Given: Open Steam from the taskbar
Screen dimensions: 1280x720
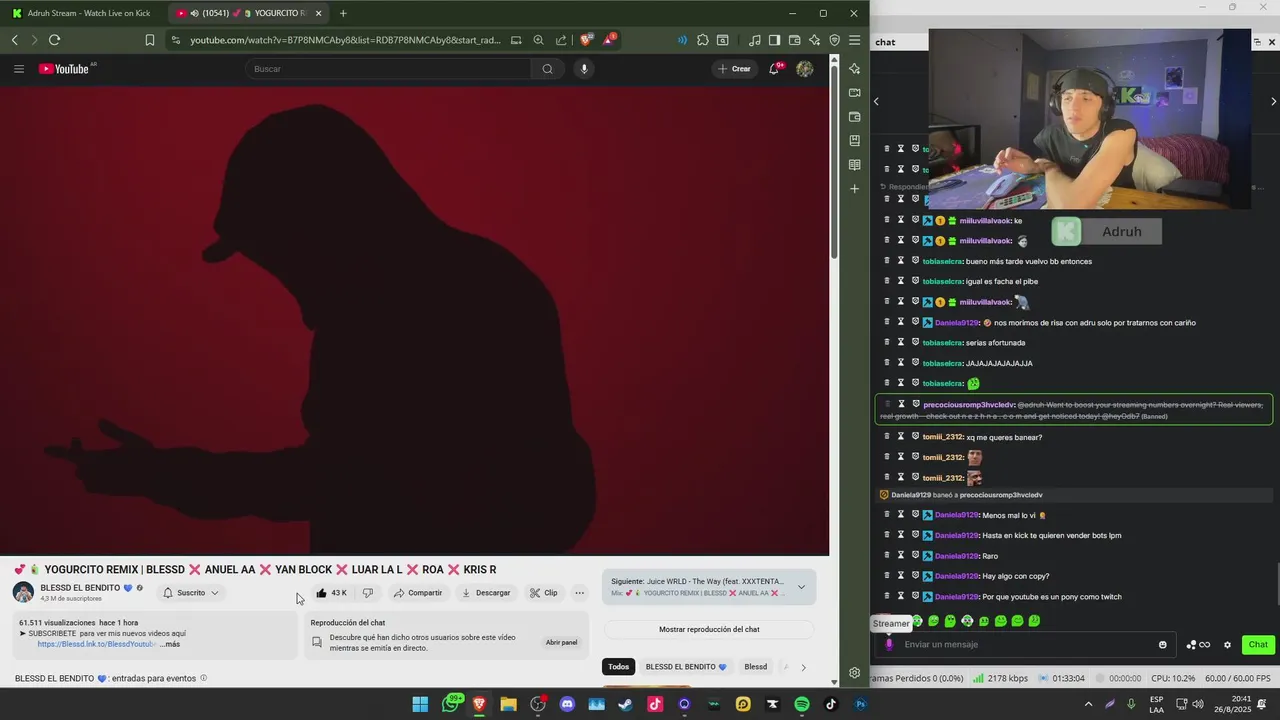Looking at the screenshot, I should (x=626, y=704).
